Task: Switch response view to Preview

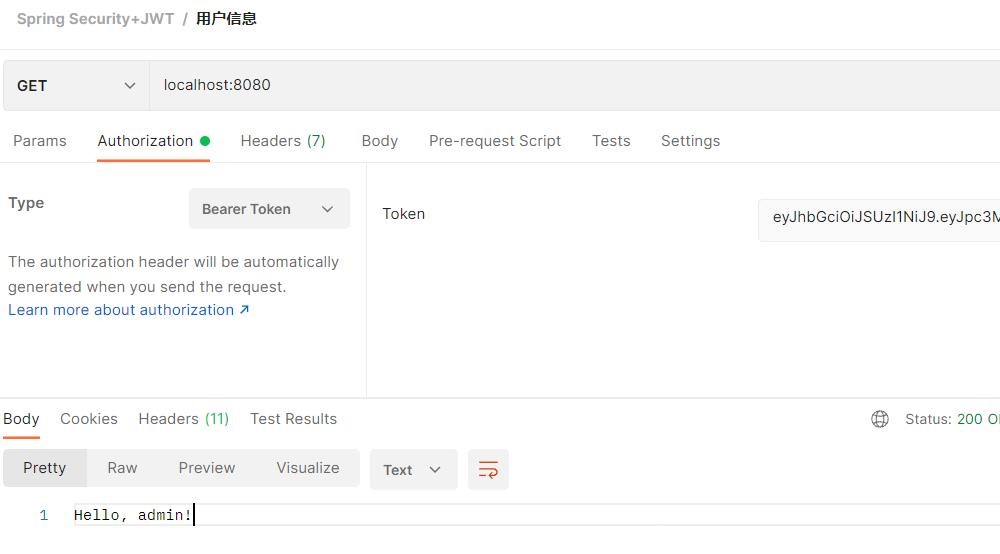Action: 207,468
